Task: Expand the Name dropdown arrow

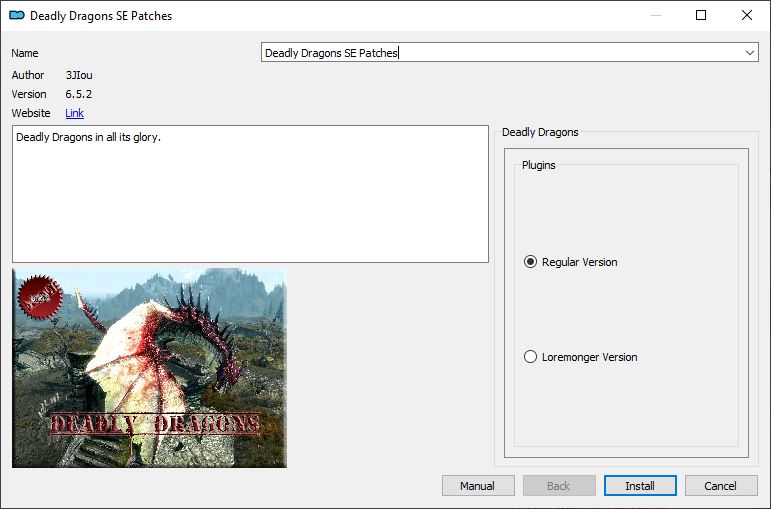Action: pos(749,53)
